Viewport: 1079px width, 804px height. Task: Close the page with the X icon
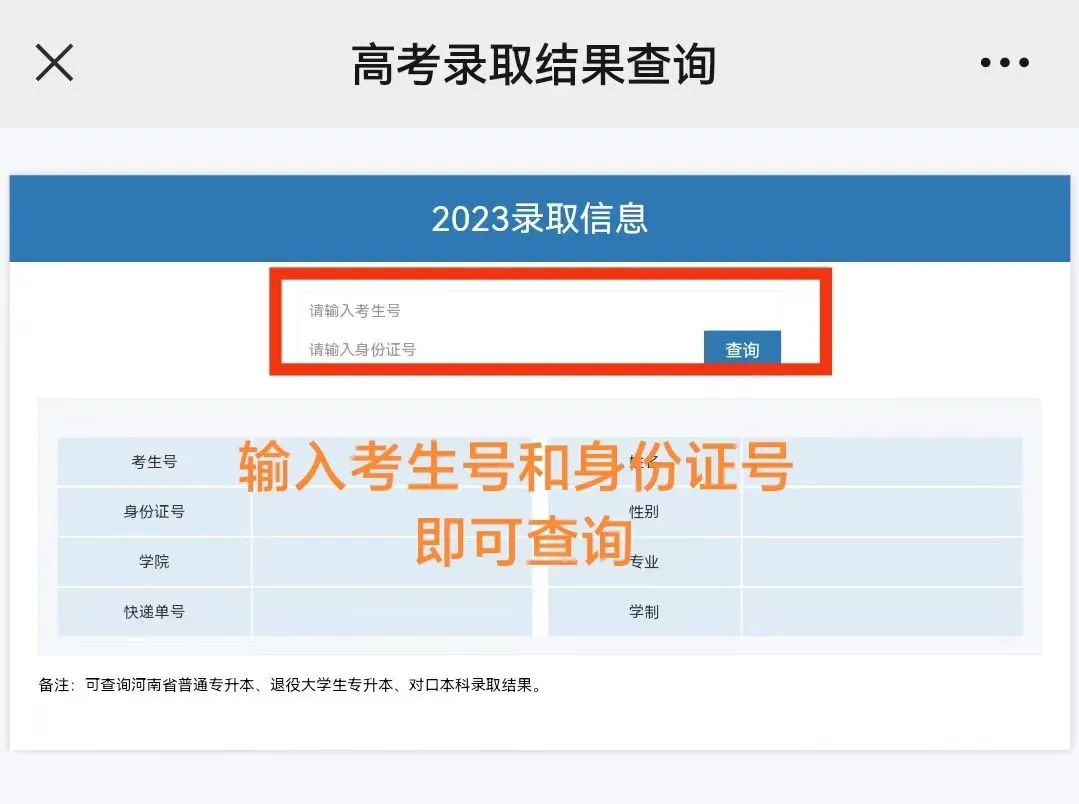click(x=54, y=63)
